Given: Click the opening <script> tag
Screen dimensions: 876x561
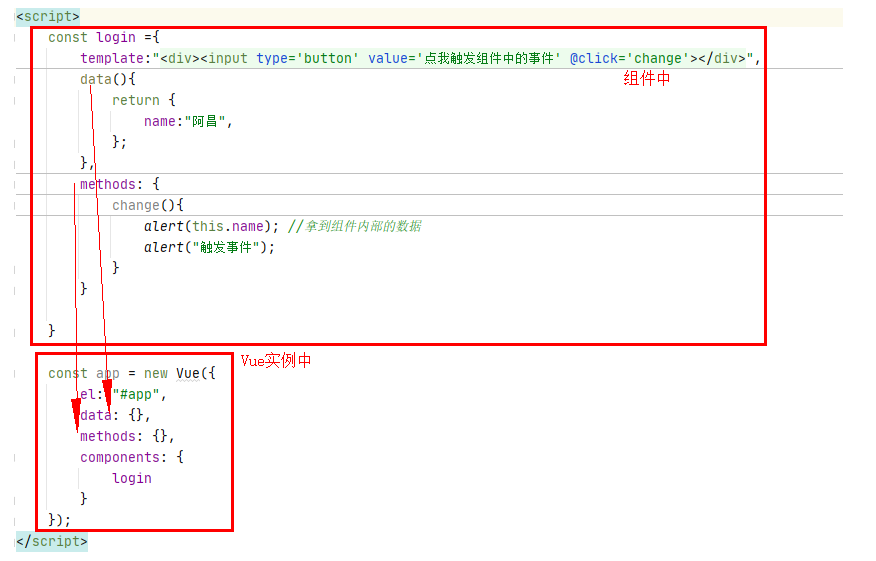Looking at the screenshot, I should pos(48,16).
